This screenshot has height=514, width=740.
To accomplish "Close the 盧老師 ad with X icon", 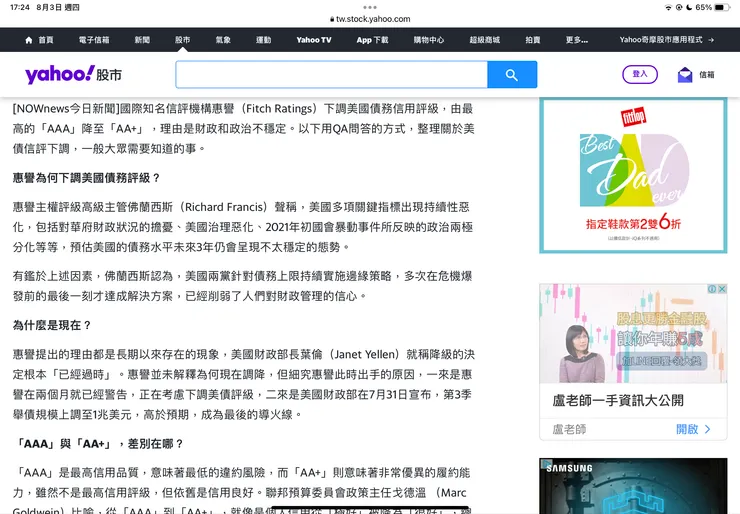I will (x=722, y=289).
